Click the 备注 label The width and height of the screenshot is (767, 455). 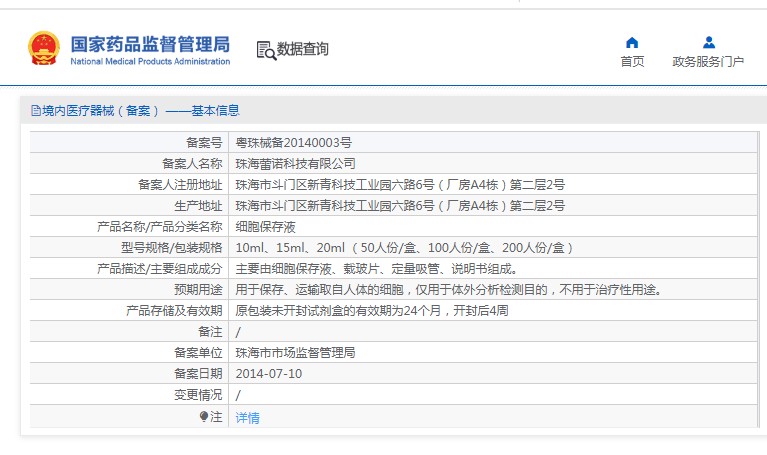[x=210, y=332]
